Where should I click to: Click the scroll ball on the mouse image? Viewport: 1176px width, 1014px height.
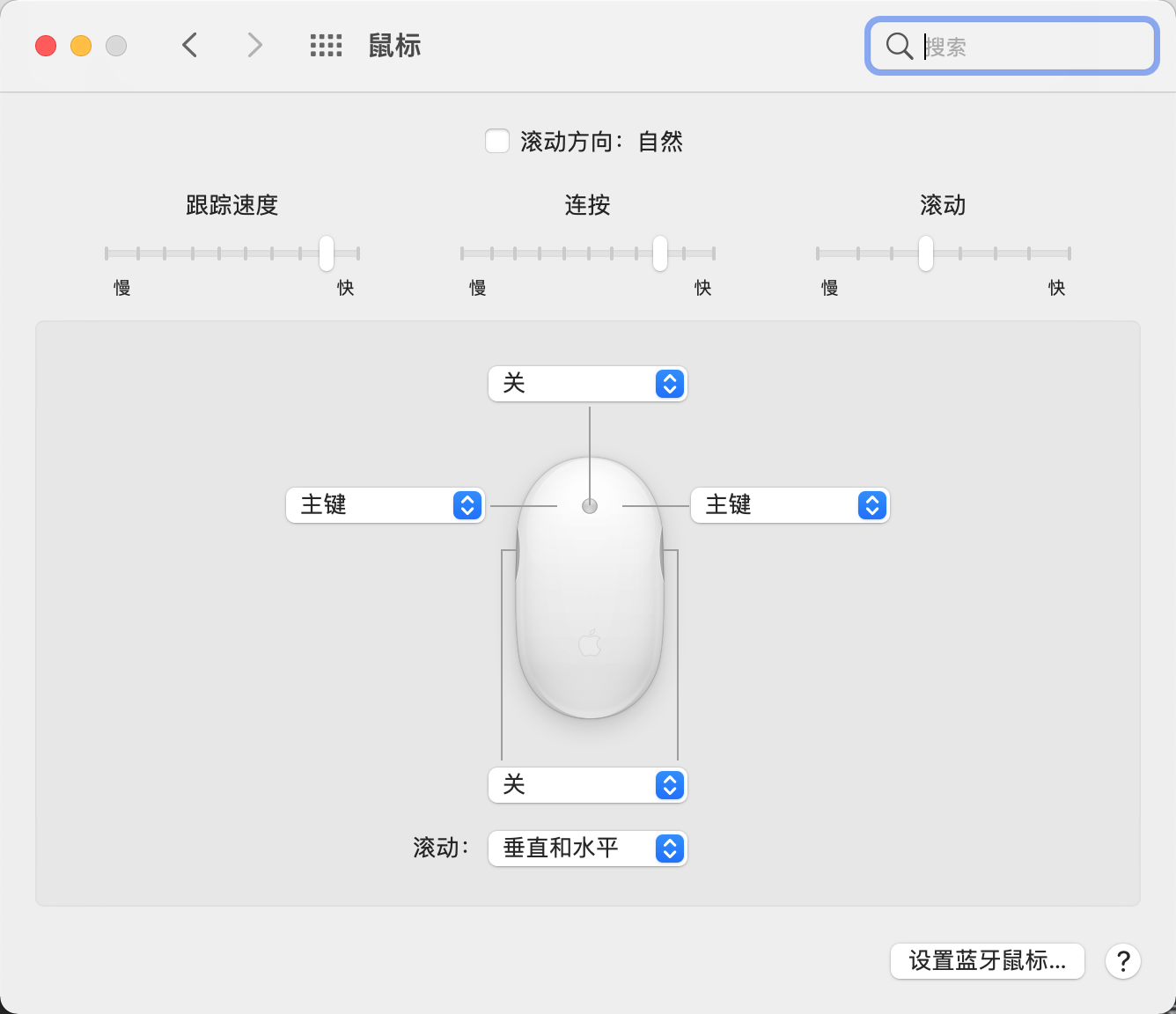click(x=590, y=506)
